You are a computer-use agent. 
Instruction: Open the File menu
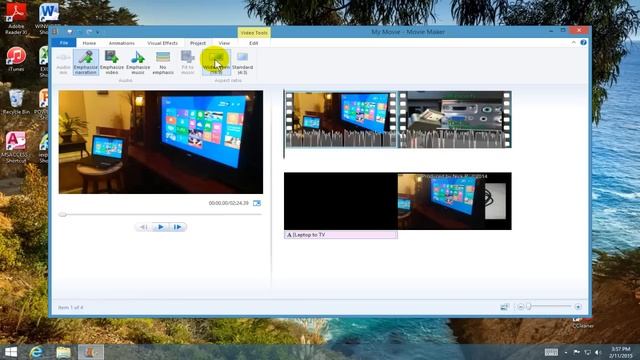[64, 43]
